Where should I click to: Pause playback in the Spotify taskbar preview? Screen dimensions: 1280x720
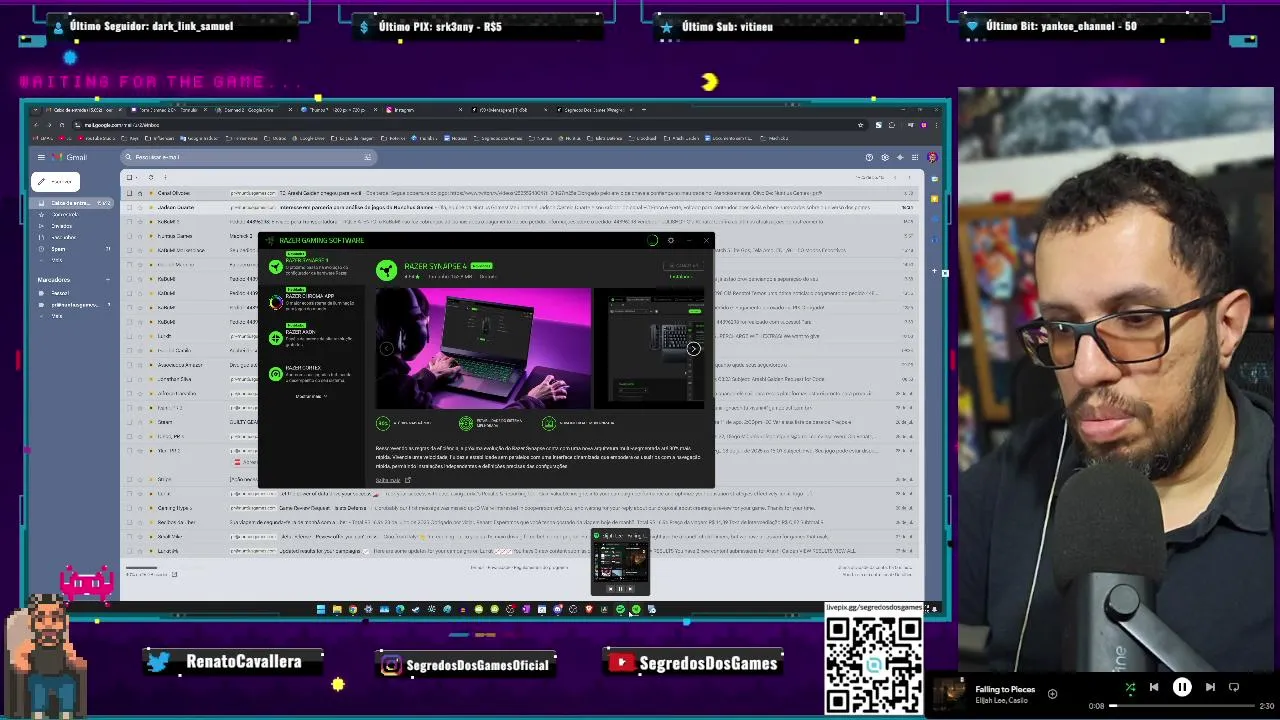(x=620, y=589)
